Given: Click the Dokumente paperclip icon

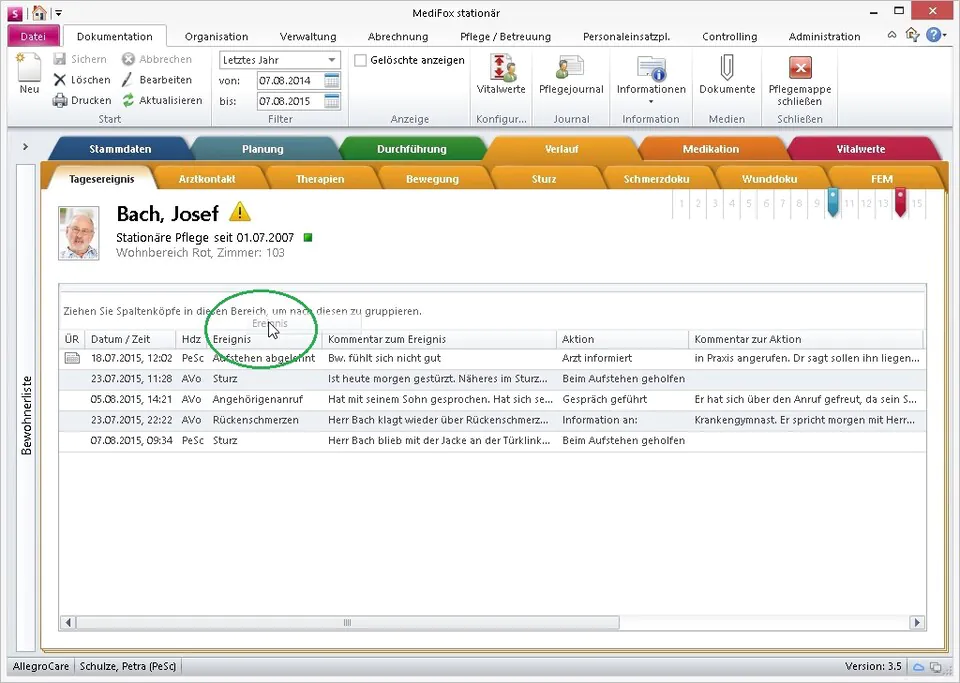Looking at the screenshot, I should 727,69.
